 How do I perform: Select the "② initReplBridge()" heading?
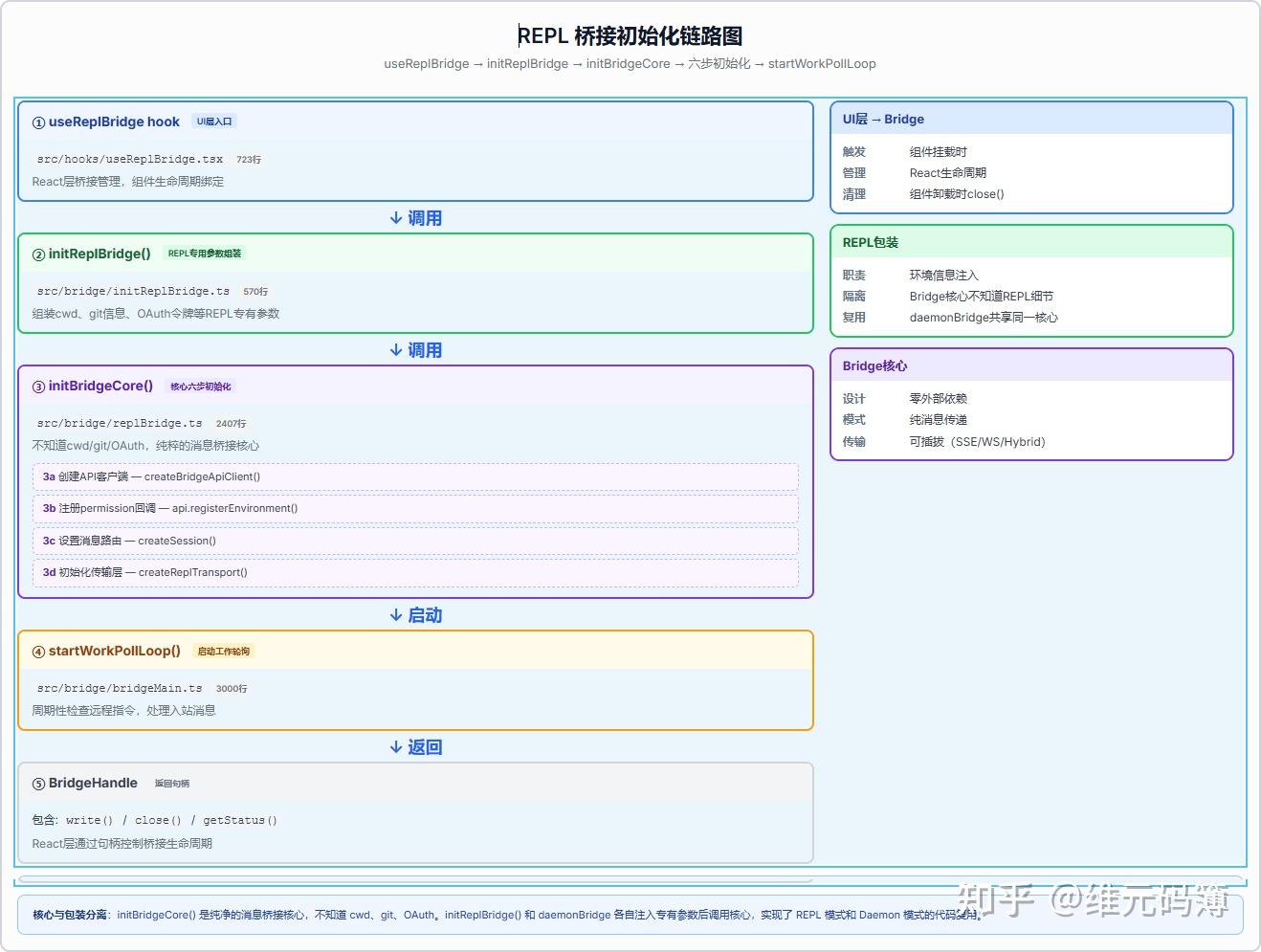click(x=92, y=254)
